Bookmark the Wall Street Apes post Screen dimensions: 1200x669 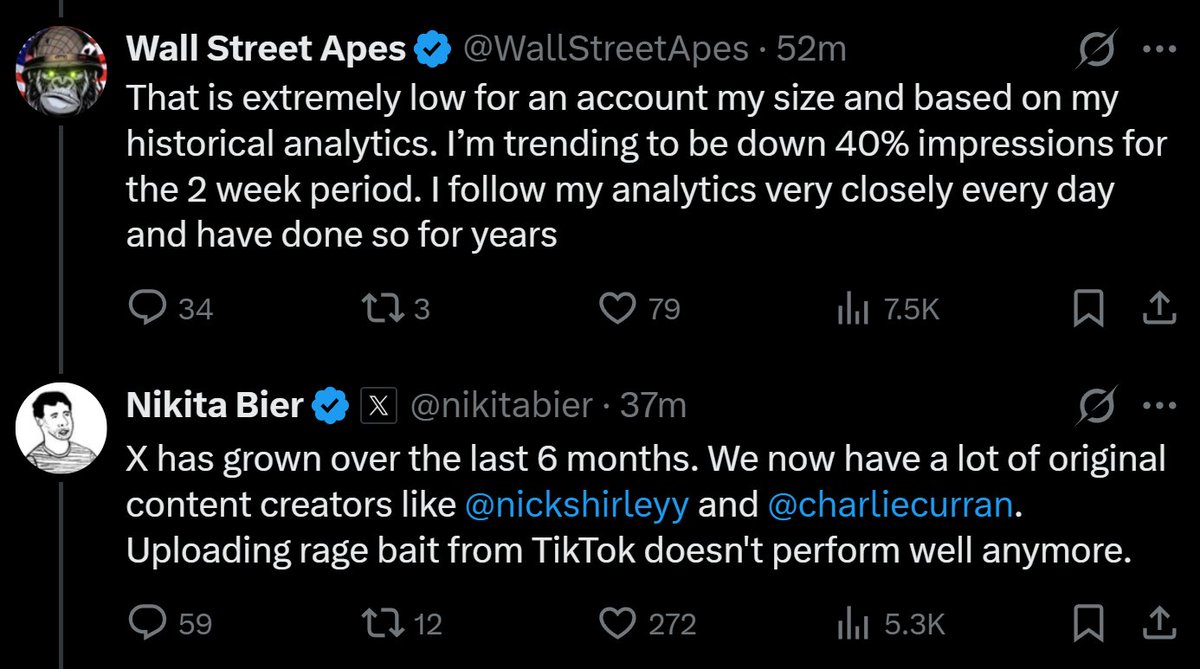(1088, 311)
